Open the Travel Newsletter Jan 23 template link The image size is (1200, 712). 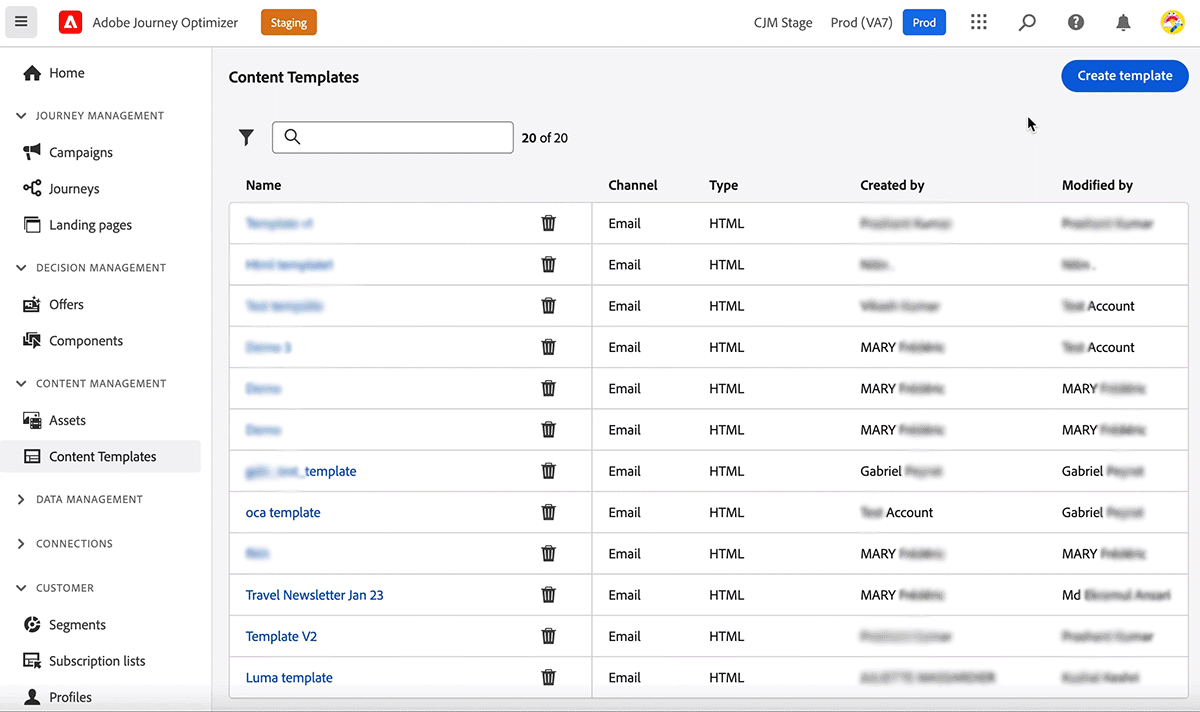314,595
